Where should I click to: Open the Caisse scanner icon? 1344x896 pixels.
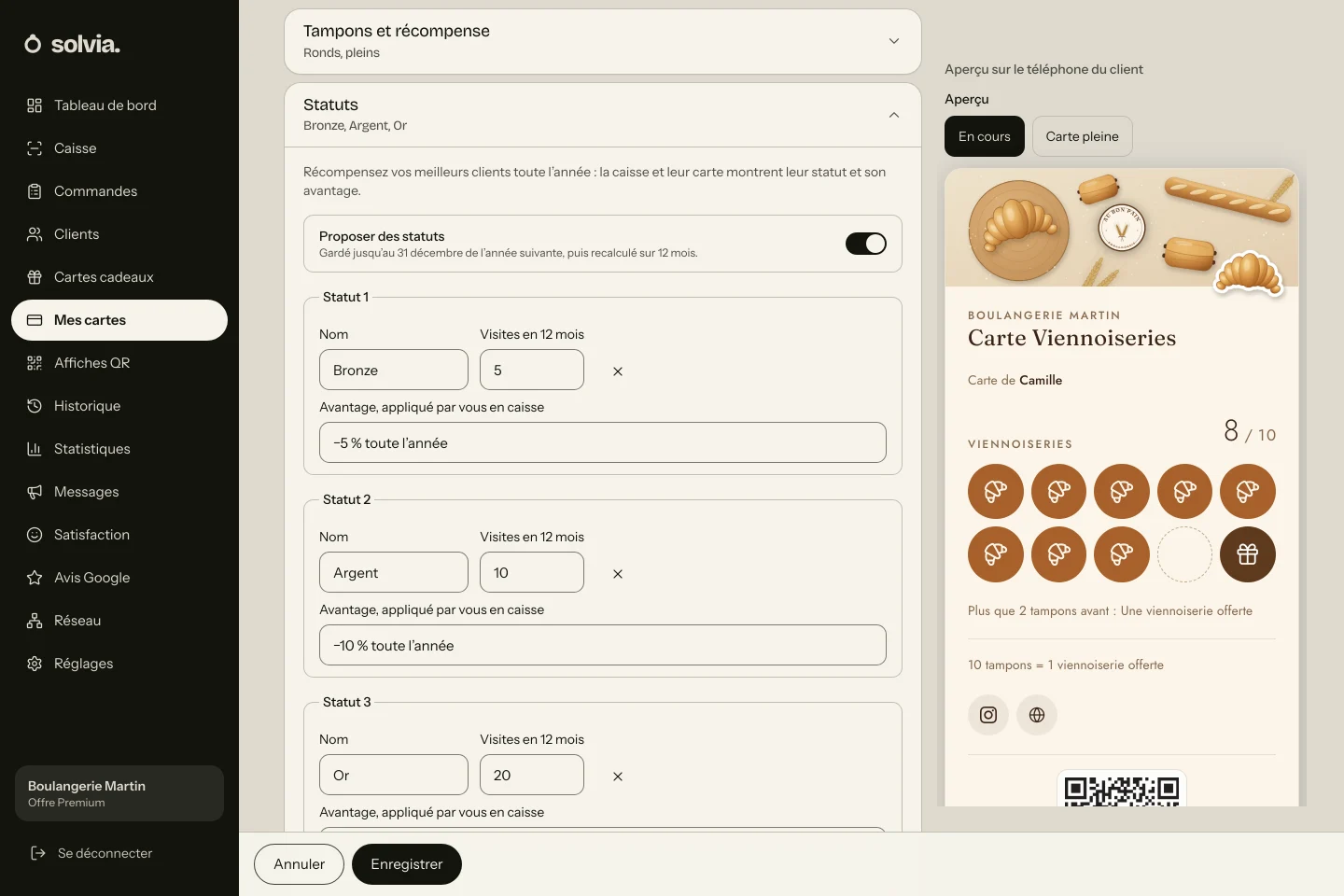coord(35,148)
